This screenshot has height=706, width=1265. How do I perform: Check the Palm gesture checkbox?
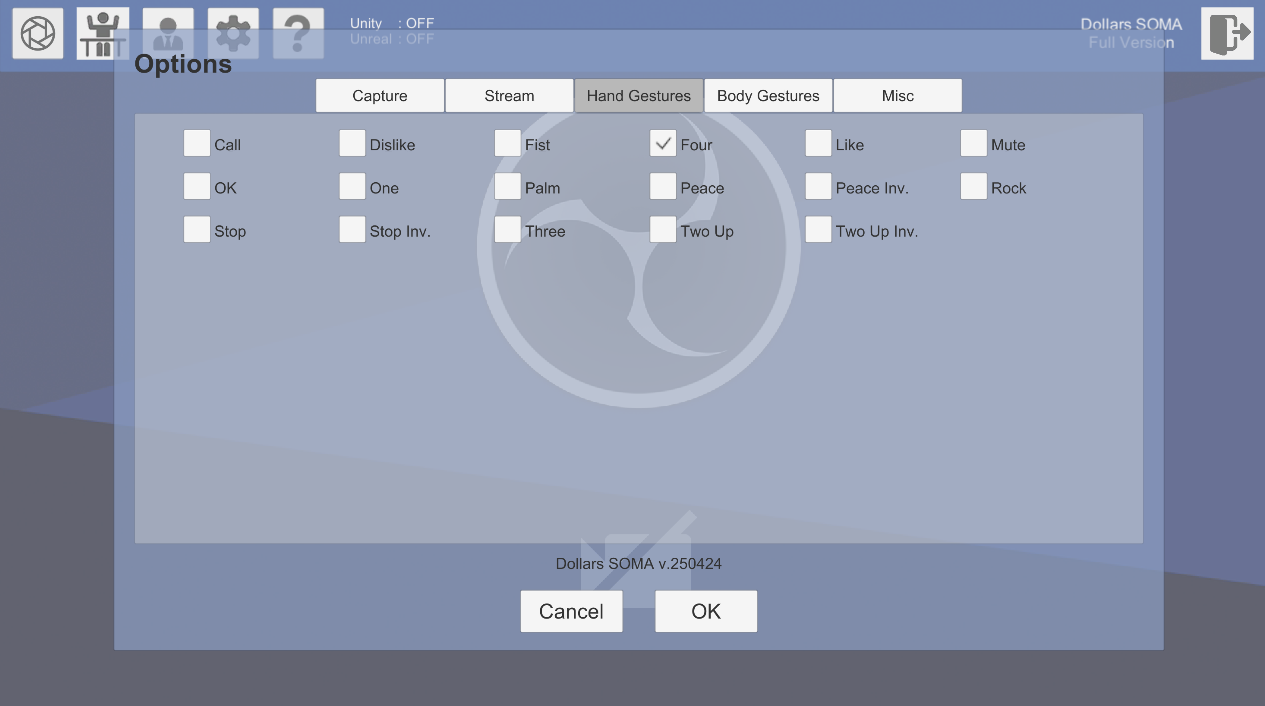(508, 187)
